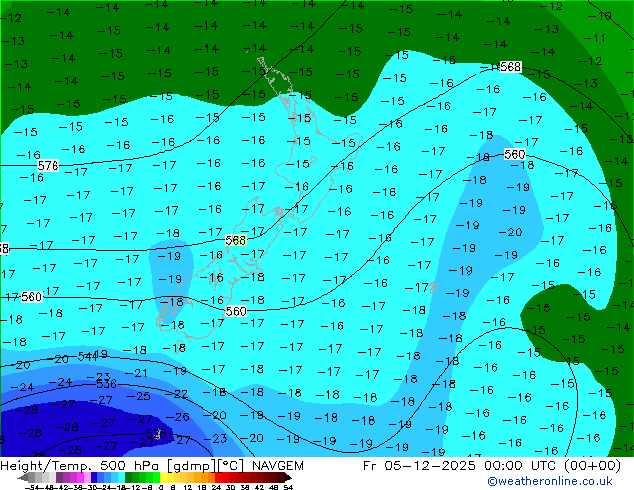Image resolution: width=634 pixels, height=490 pixels.
Task: Click the (00+00) forecast offset text
Action: pos(593,466)
